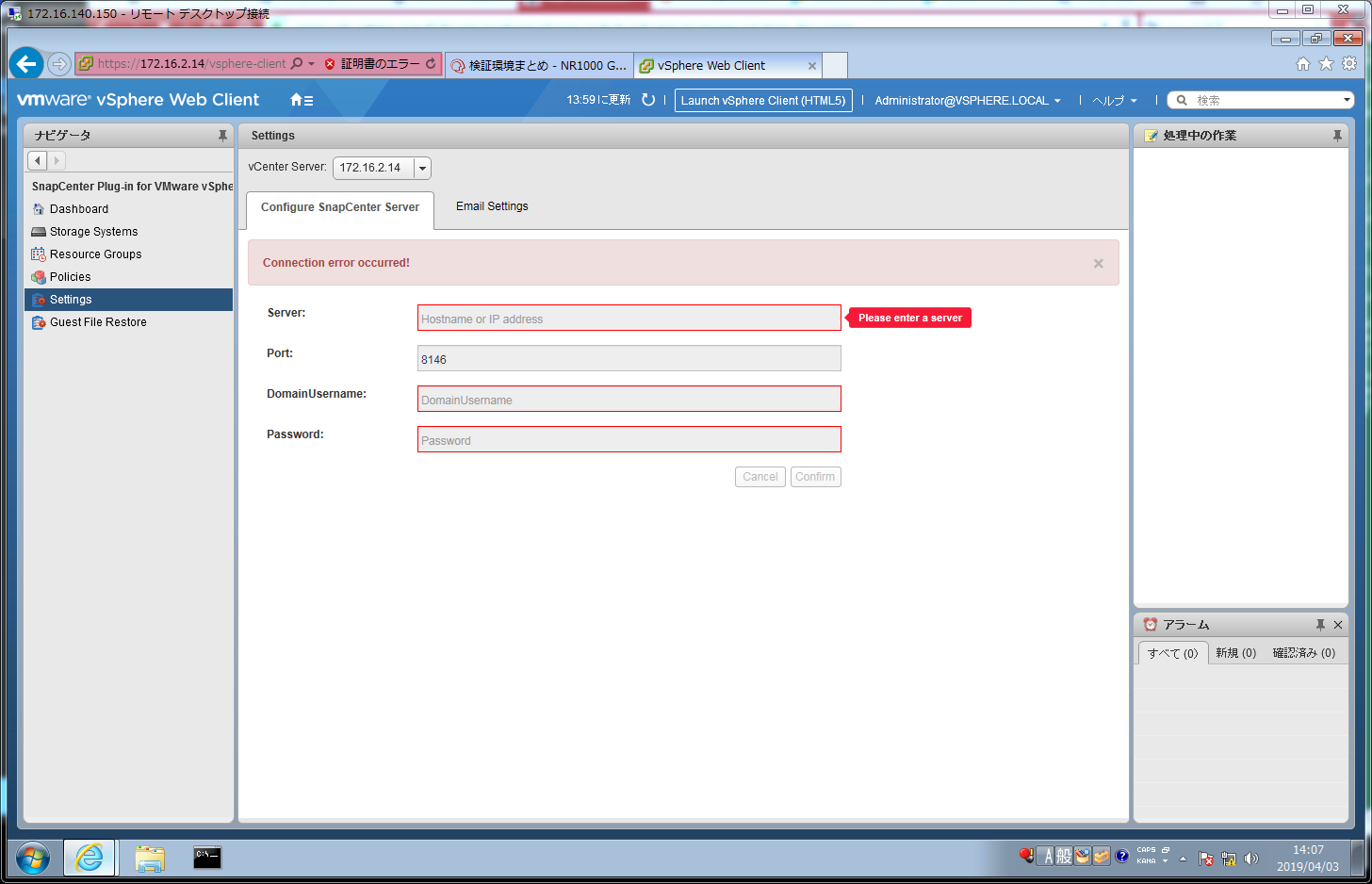The width and height of the screenshot is (1372, 884).
Task: Open the network tray icon
Action: tap(1229, 859)
